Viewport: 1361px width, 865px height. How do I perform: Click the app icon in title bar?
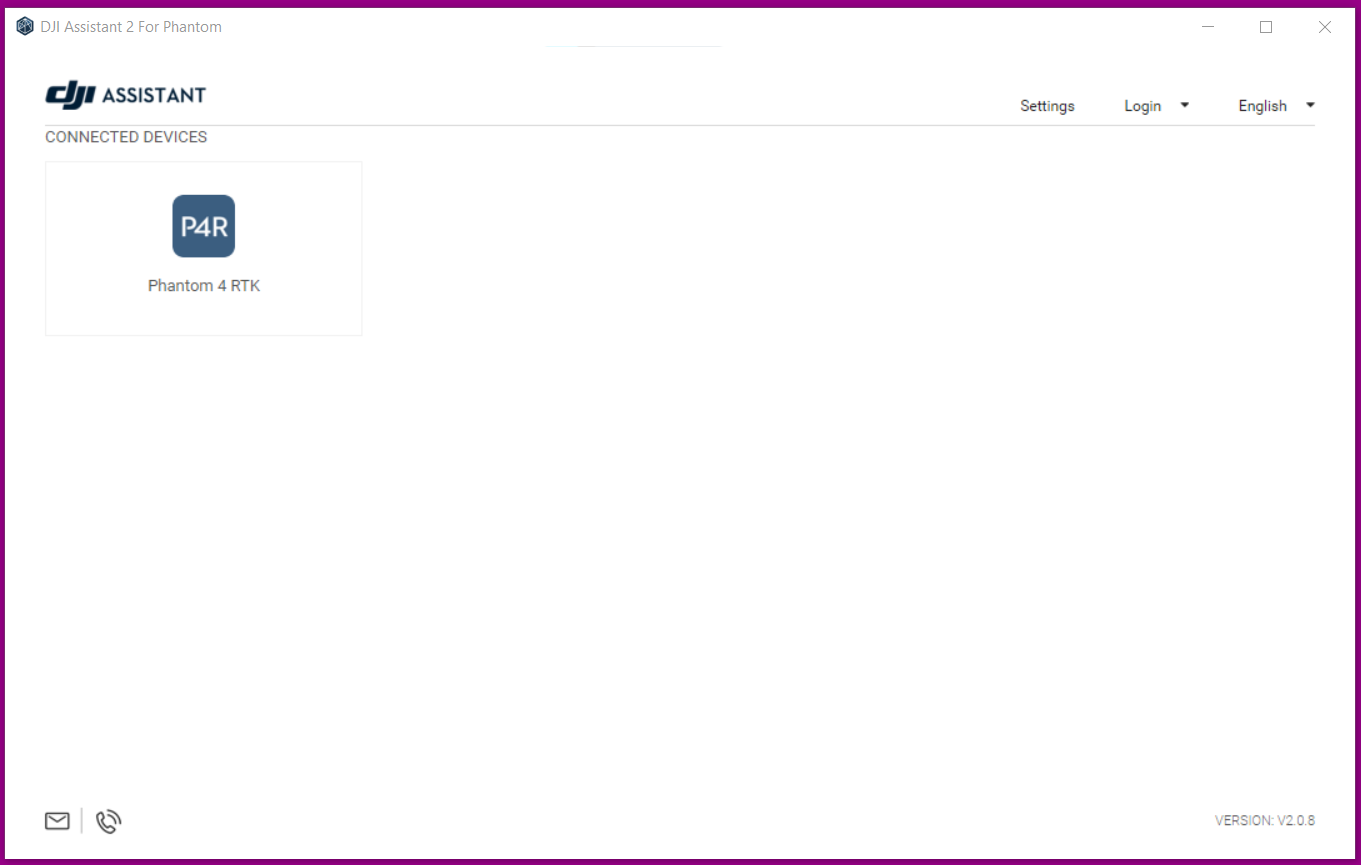click(25, 27)
